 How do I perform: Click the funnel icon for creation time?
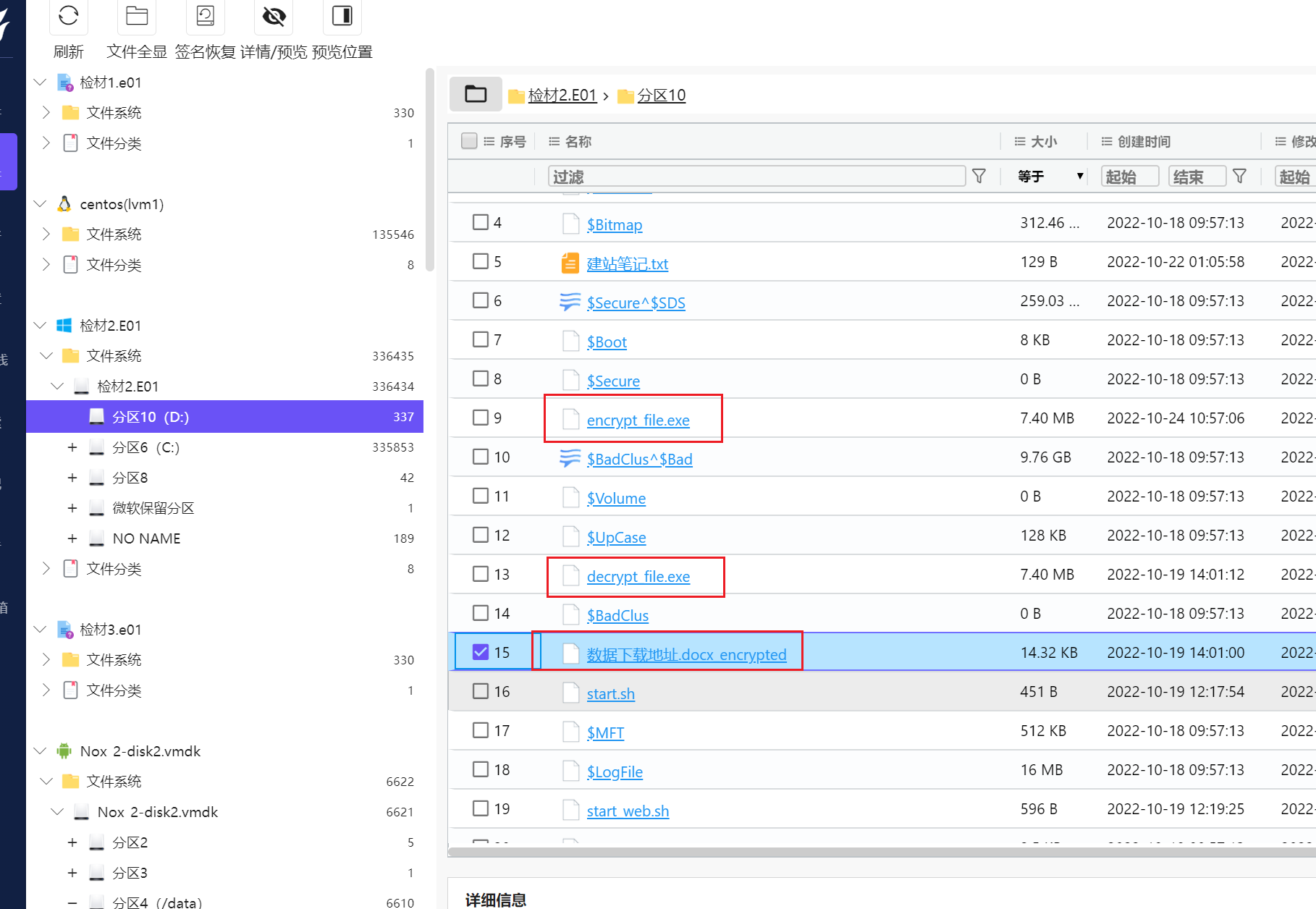click(x=1239, y=176)
